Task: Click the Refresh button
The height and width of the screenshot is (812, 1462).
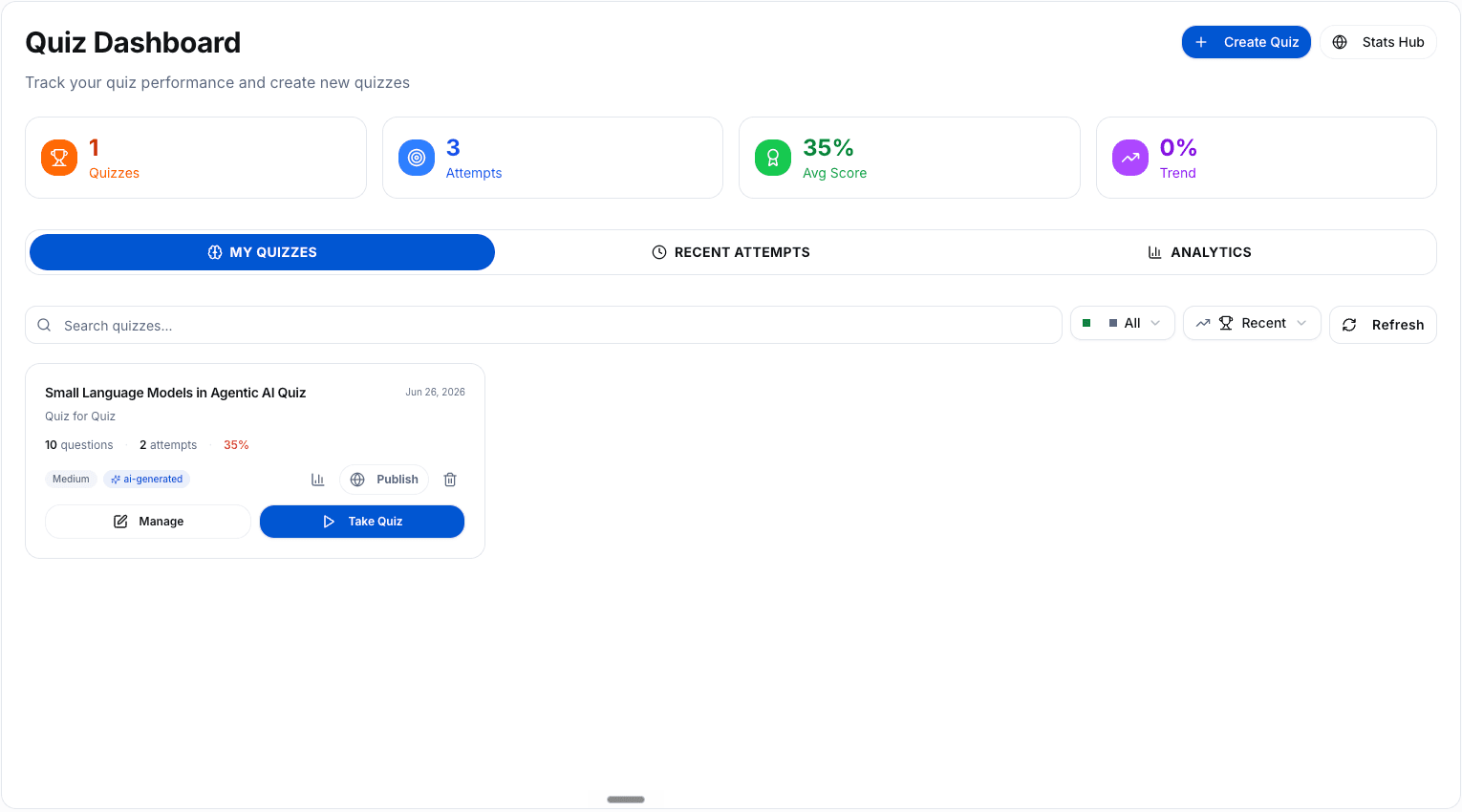Action: coord(1383,325)
